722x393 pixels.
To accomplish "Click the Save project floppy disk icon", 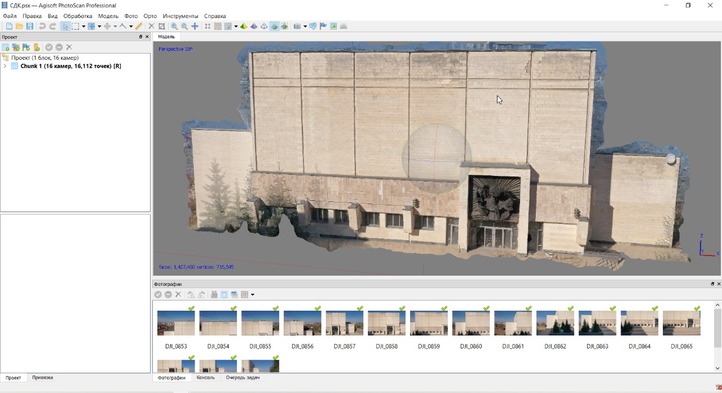I will (29, 26).
